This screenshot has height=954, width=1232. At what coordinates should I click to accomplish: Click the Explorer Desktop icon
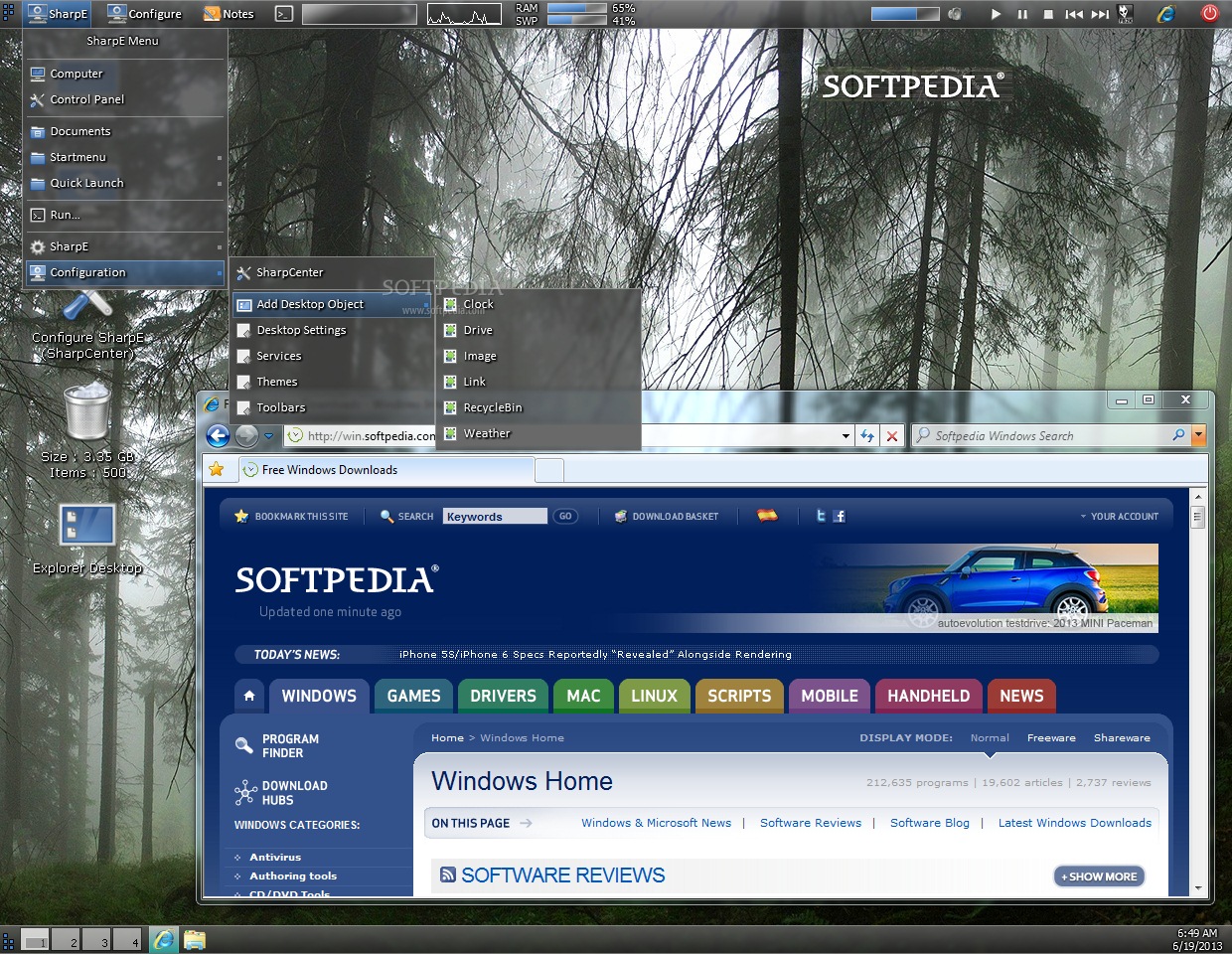(x=87, y=525)
